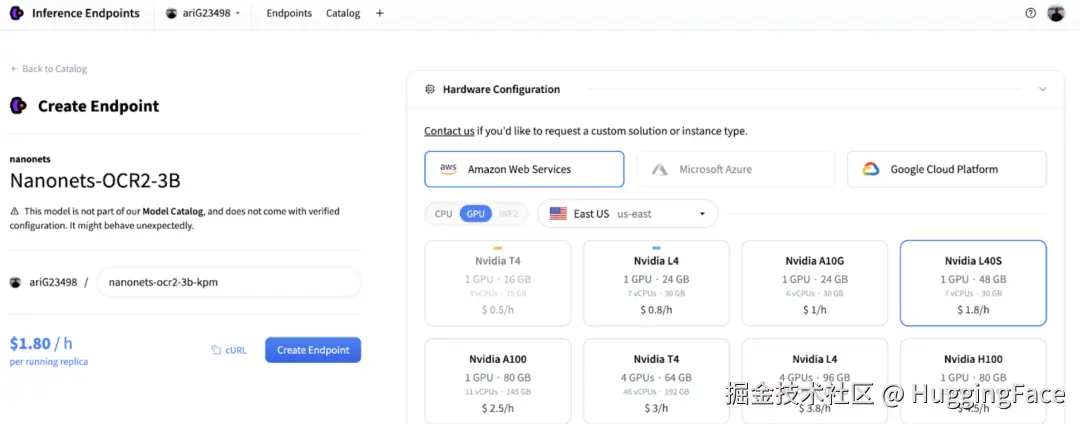Switch accelerator type to GPU
The width and height of the screenshot is (1080, 424).
(x=476, y=214)
